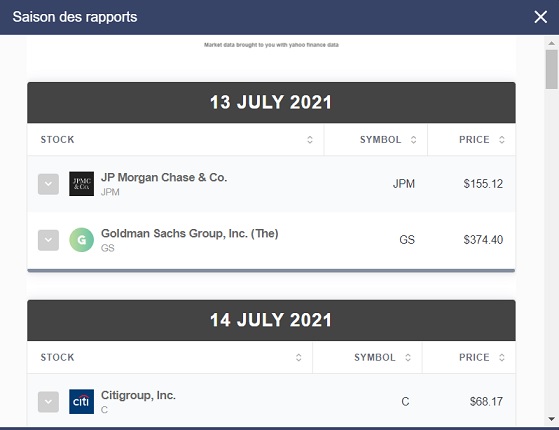The height and width of the screenshot is (430, 559).
Task: Click PRICE header in 13 July table
Action: (474, 139)
